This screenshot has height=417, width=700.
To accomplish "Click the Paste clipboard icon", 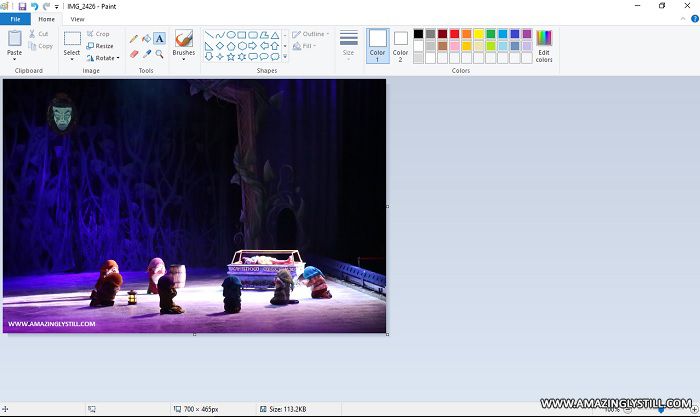I will pos(14,38).
